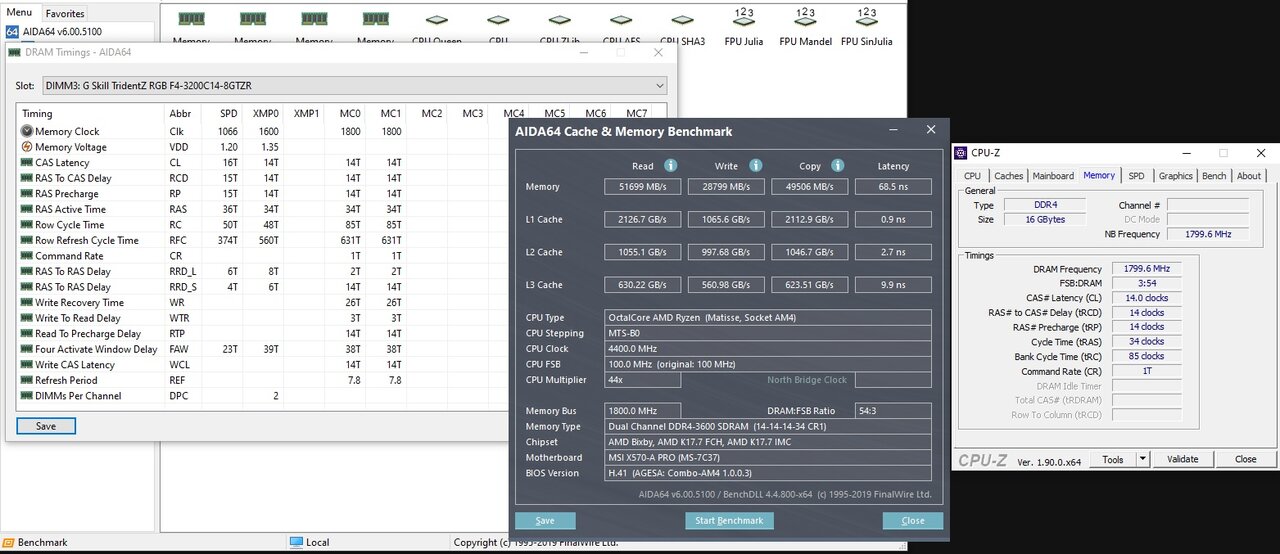
Task: Open the CPU-Z Tools dropdown arrow
Action: click(1143, 459)
